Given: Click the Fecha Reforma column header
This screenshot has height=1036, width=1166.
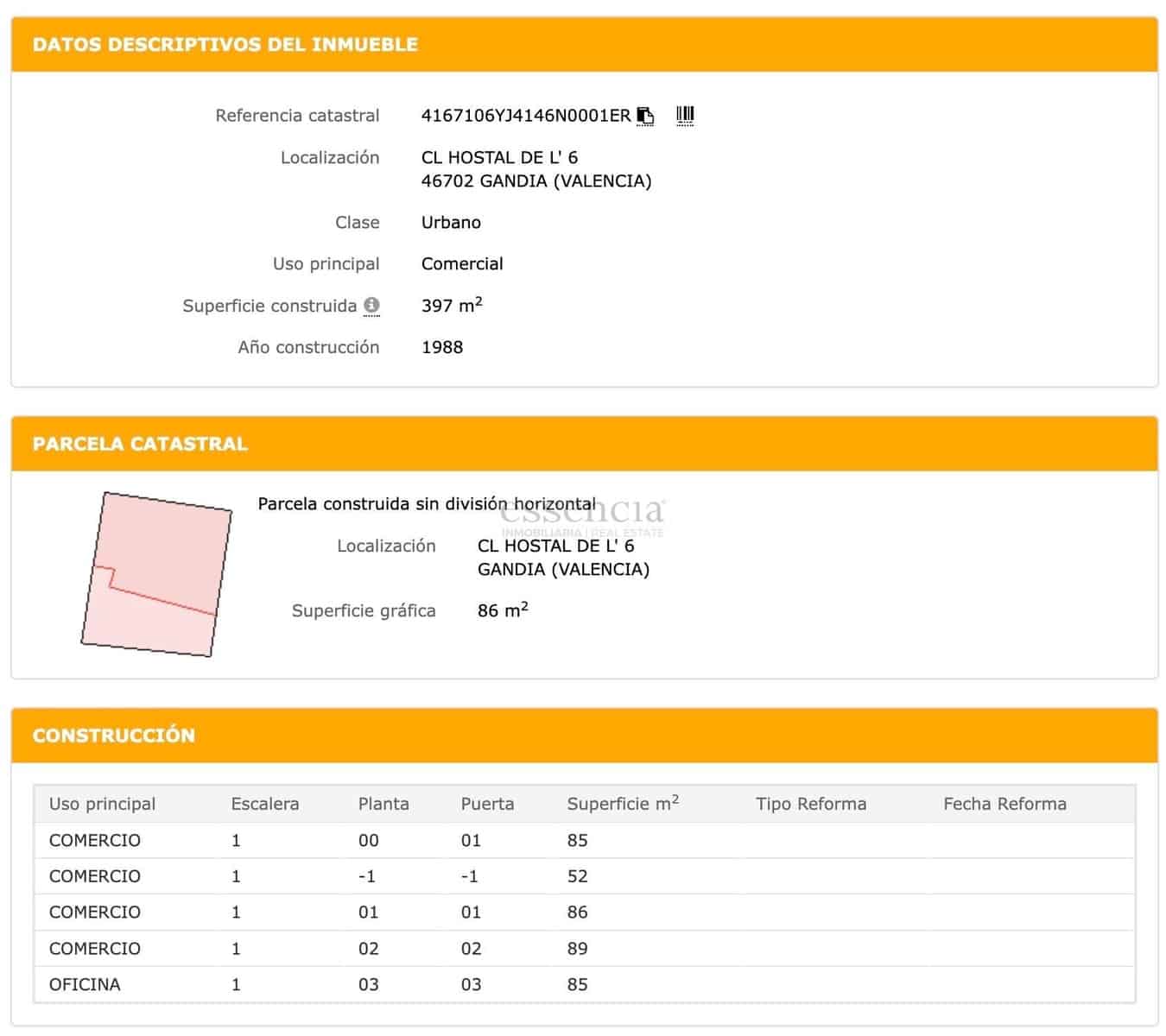Looking at the screenshot, I should pyautogui.click(x=1004, y=804).
